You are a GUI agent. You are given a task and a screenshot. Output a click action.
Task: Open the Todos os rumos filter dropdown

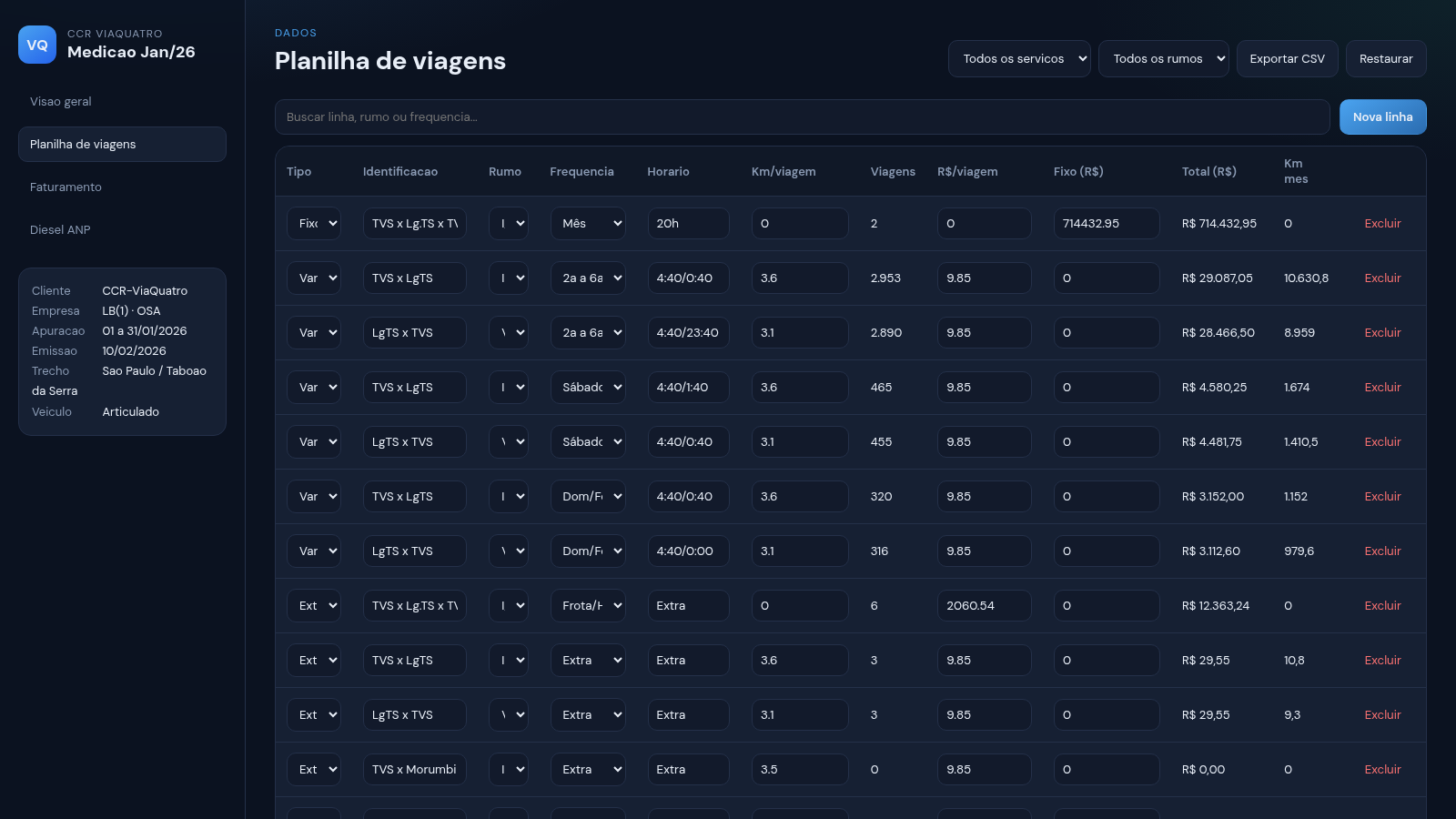(1163, 58)
